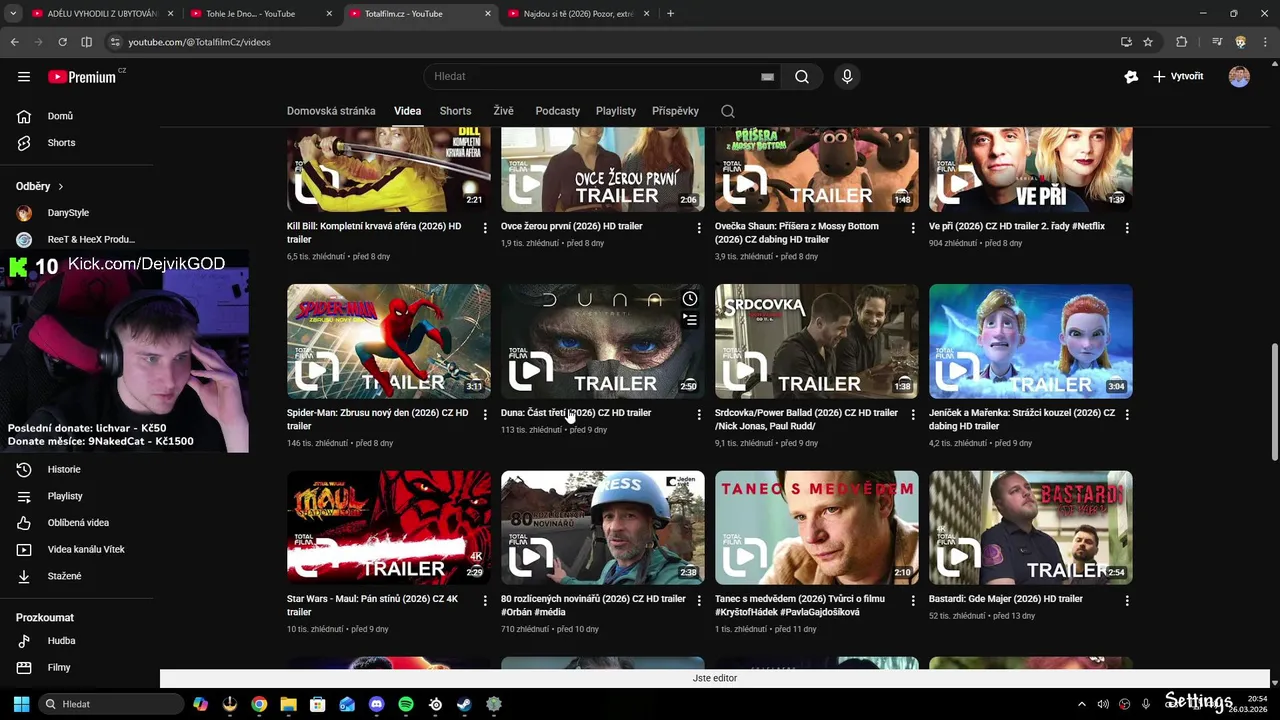Viewport: 1280px width, 720px height.
Task: Switch to the Živě tab
Action: [503, 111]
